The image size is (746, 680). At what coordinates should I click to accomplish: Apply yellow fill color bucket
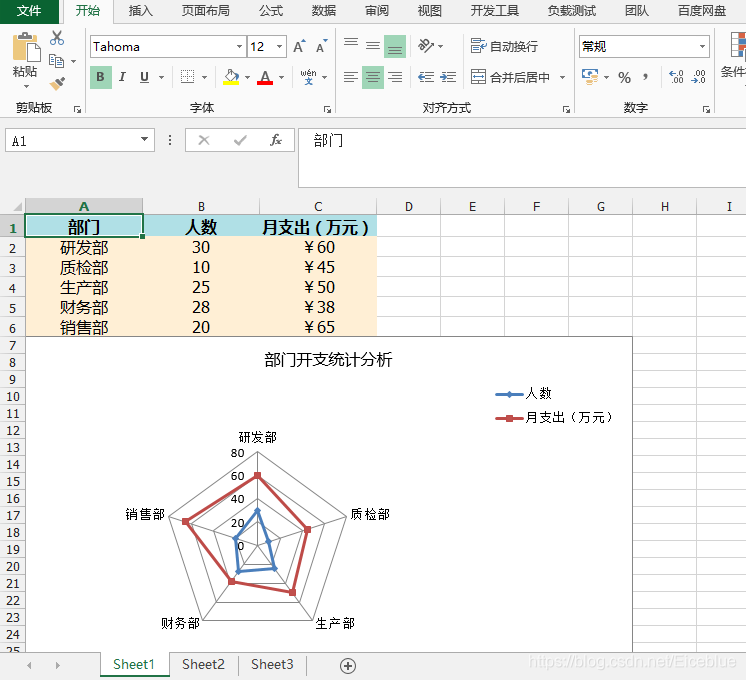click(x=231, y=77)
